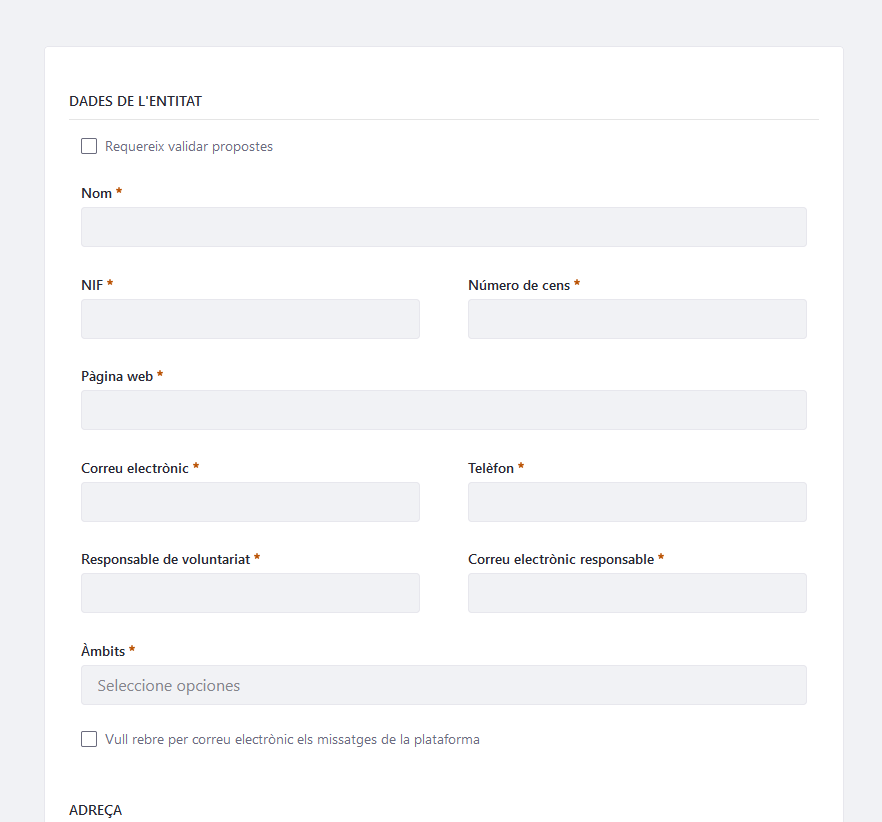
Task: Enable receiving platform messages by email checkbox
Action: click(89, 739)
